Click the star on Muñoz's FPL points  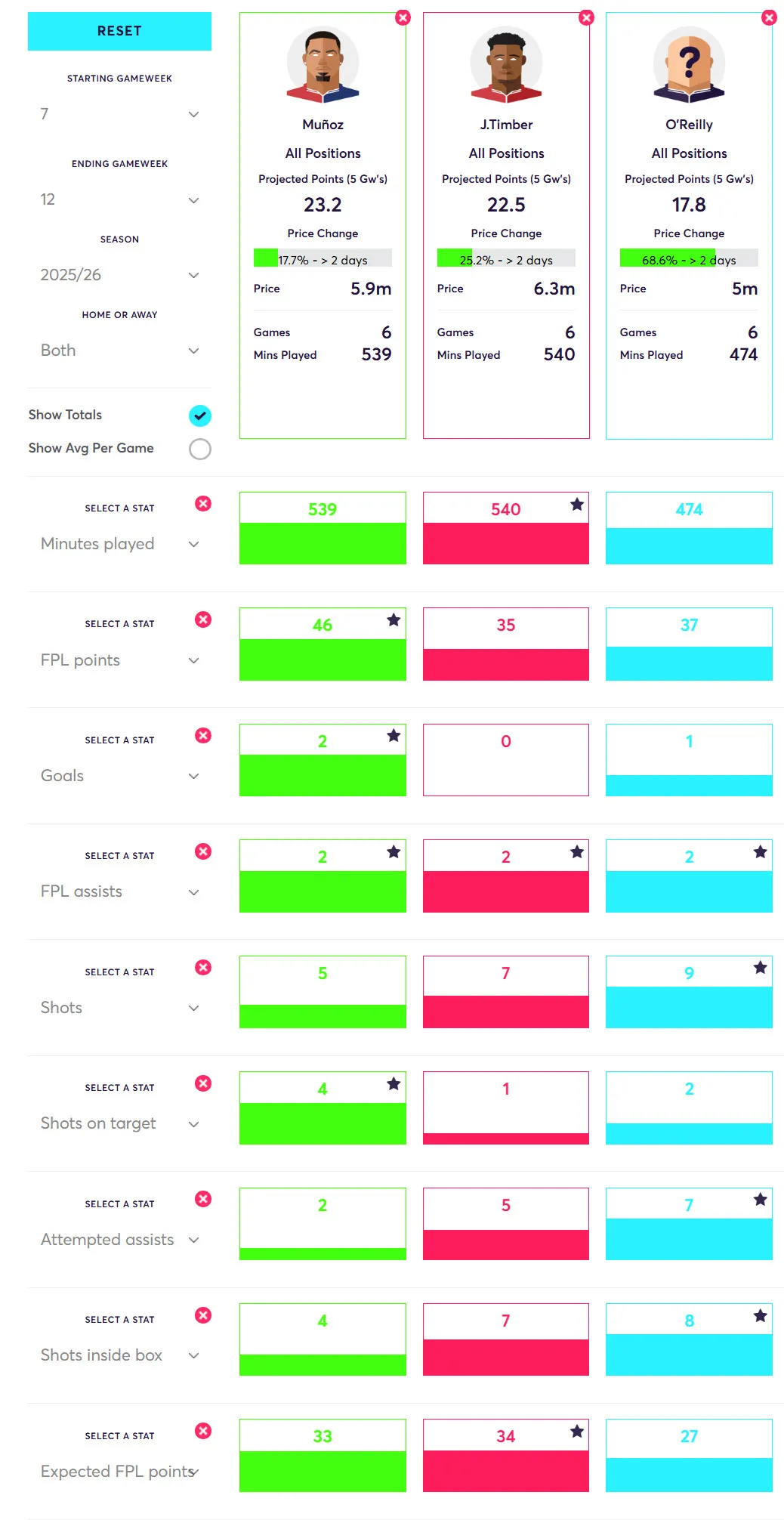pyautogui.click(x=394, y=619)
